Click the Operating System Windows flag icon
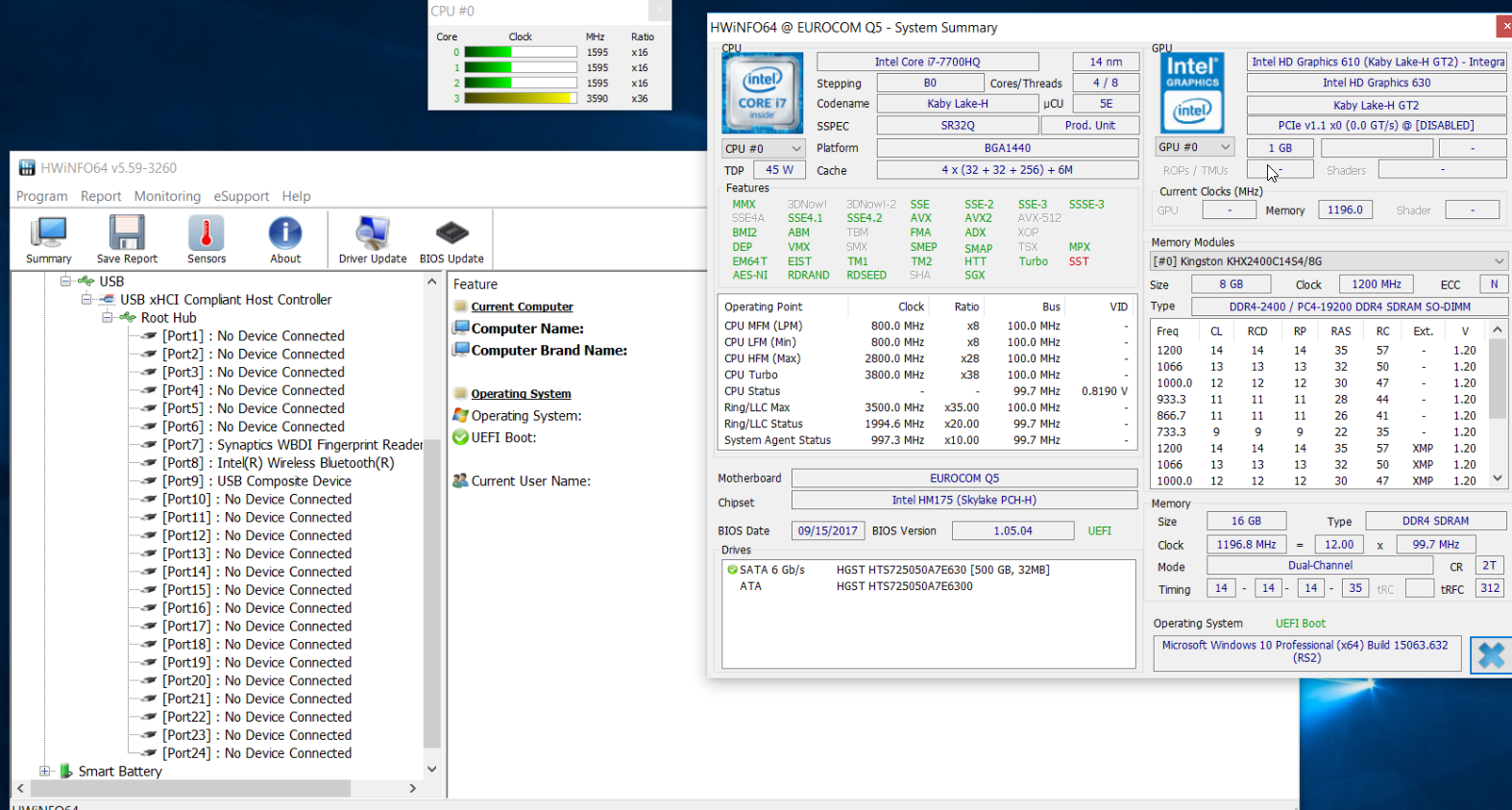This screenshot has height=810, width=1512. pyautogui.click(x=460, y=415)
